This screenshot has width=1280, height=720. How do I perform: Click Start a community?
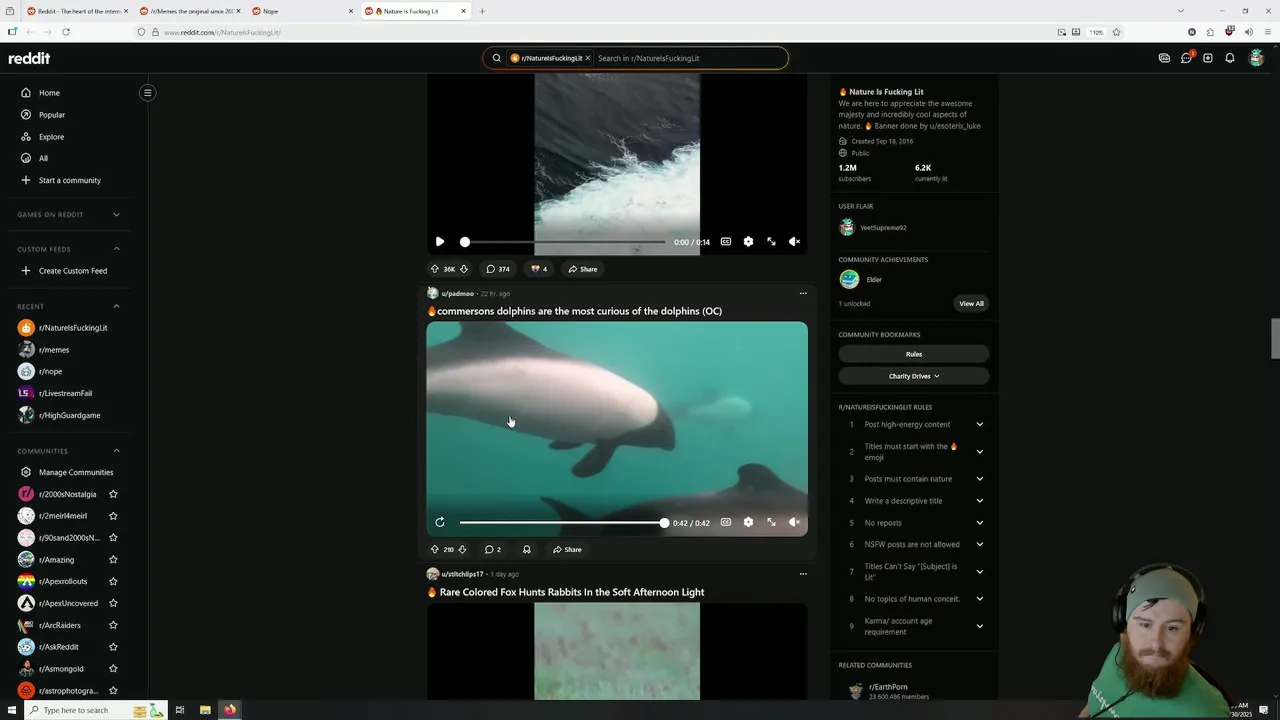(70, 180)
